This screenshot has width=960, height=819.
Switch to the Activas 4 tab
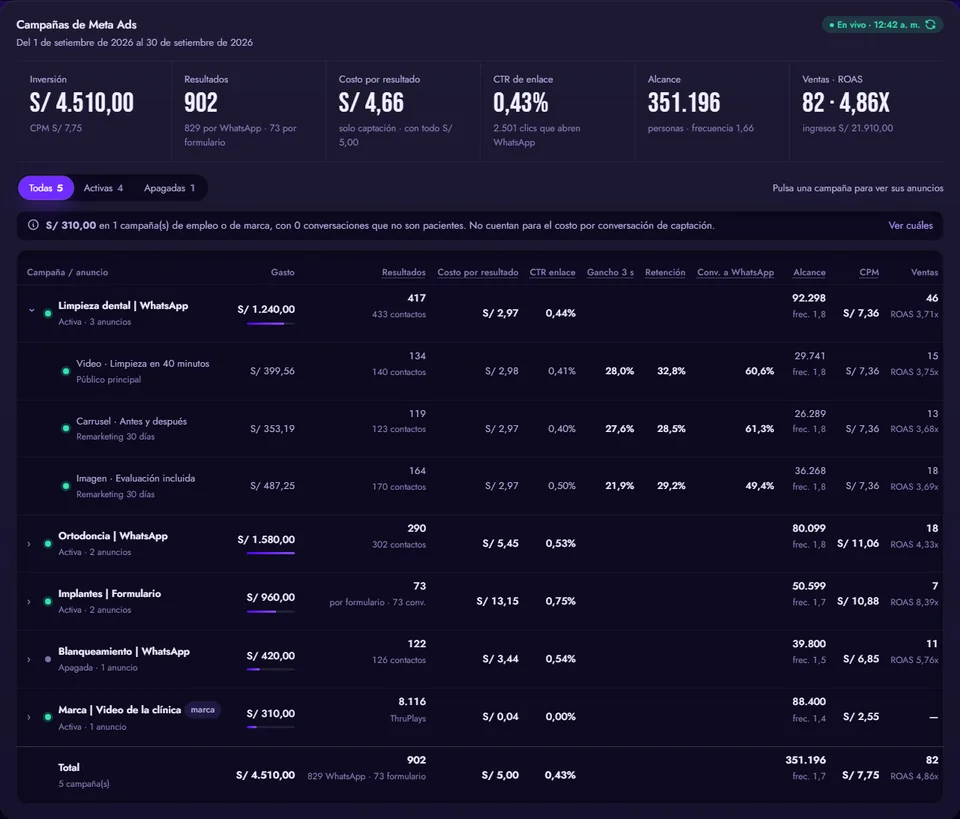click(x=103, y=188)
